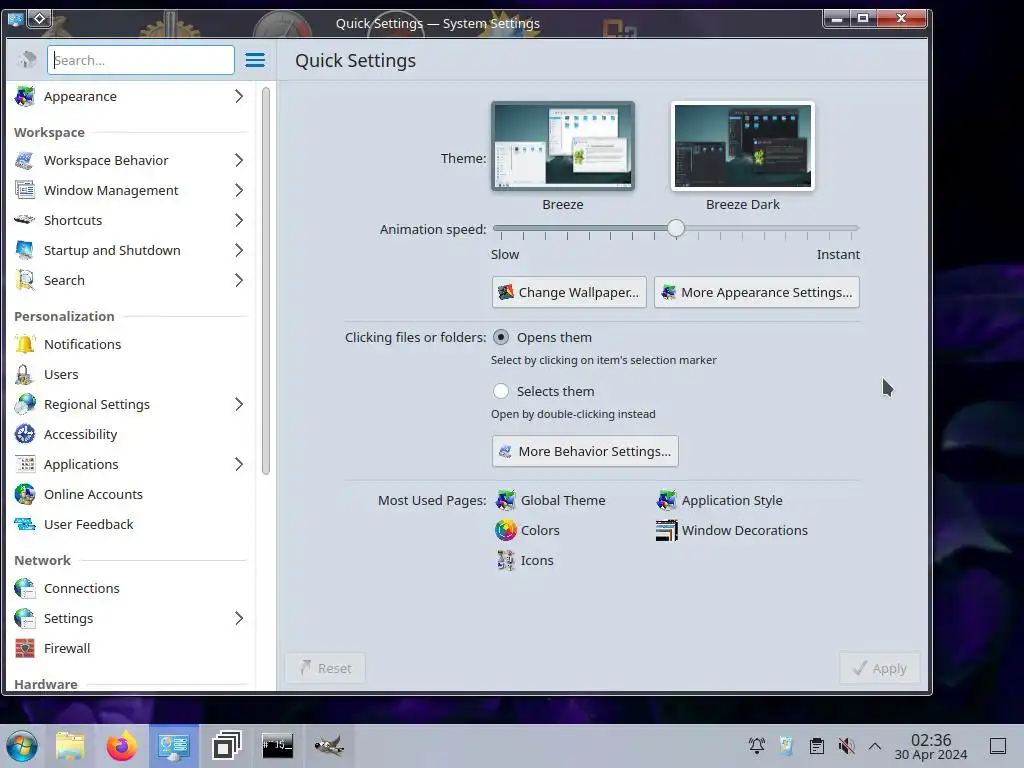Click the Colors wheel icon
Viewport: 1024px width, 768px height.
tap(505, 530)
